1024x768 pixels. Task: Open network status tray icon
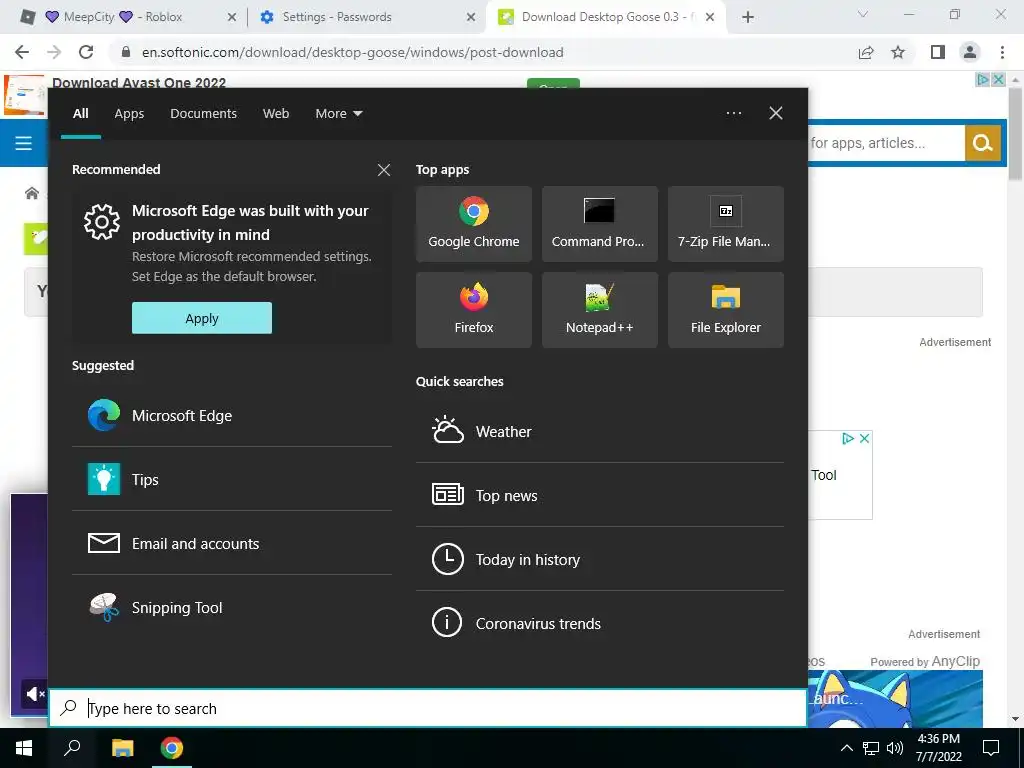tap(871, 748)
